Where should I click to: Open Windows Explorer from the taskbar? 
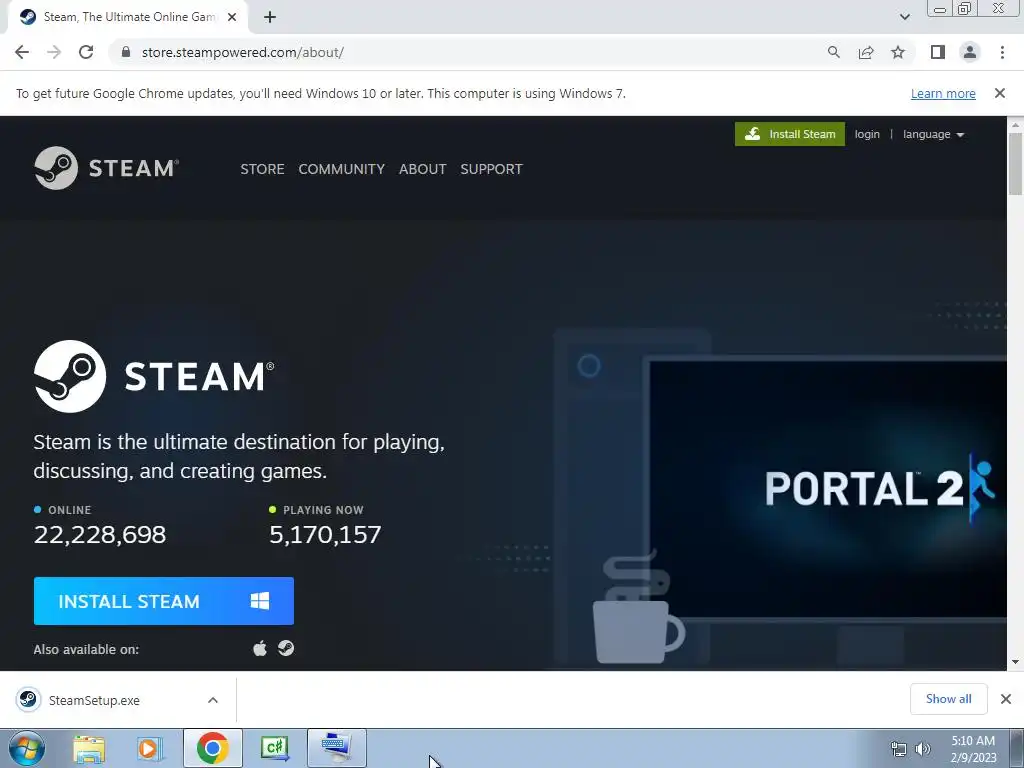89,748
